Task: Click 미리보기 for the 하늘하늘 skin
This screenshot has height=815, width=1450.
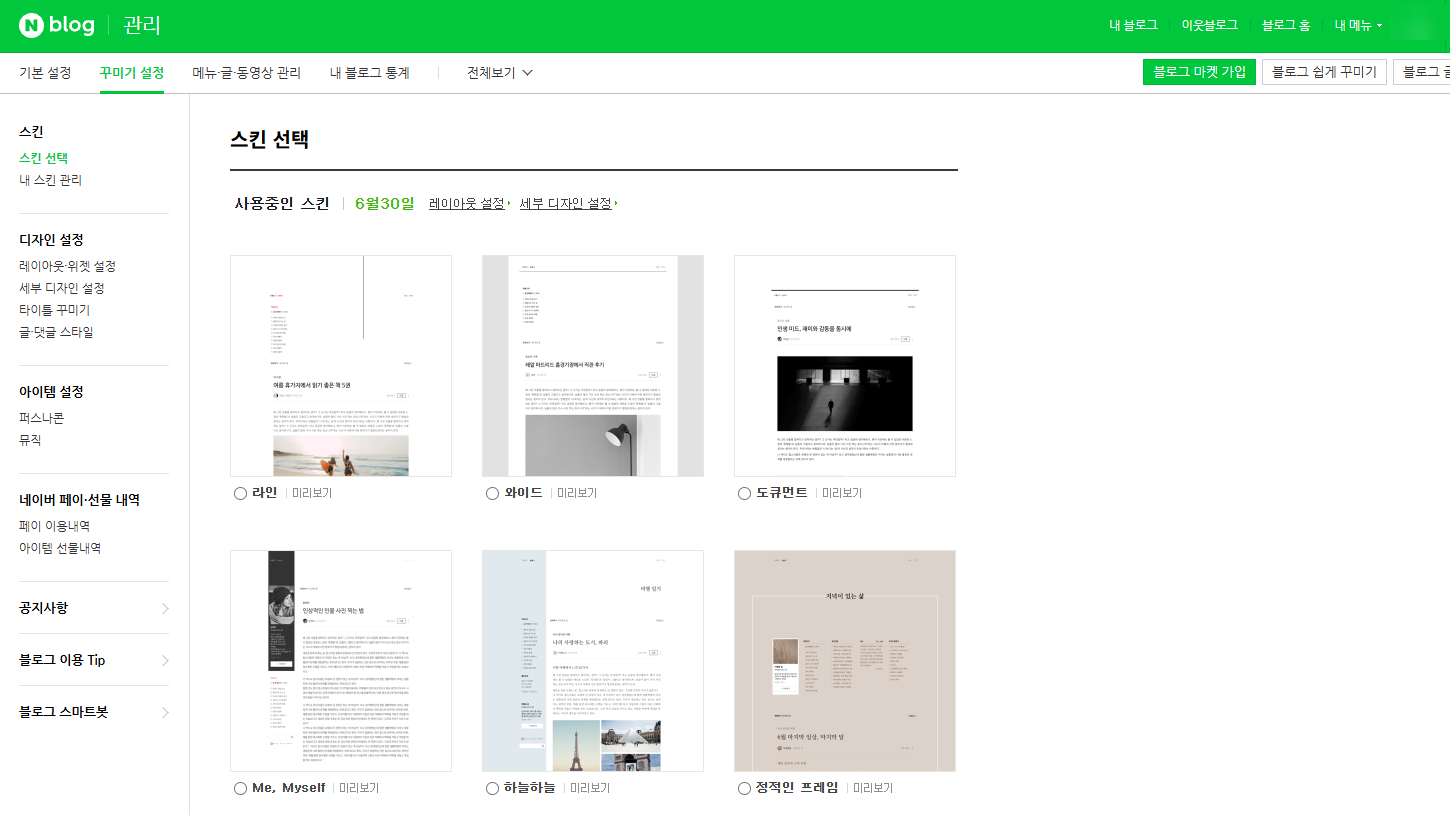Action: click(590, 788)
